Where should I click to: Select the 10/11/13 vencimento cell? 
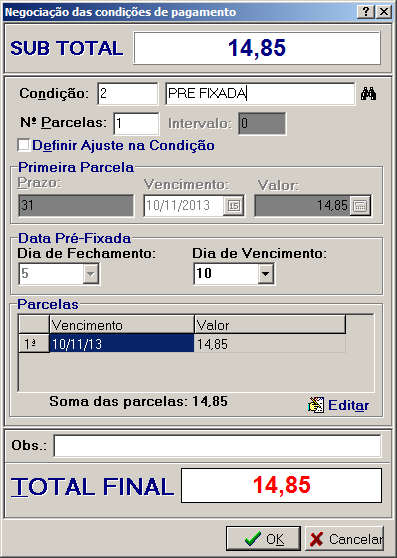[x=122, y=344]
